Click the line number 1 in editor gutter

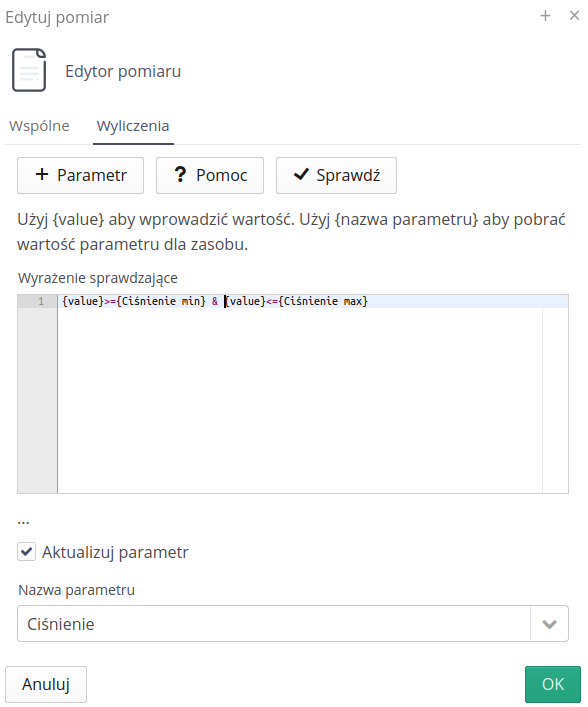41,301
